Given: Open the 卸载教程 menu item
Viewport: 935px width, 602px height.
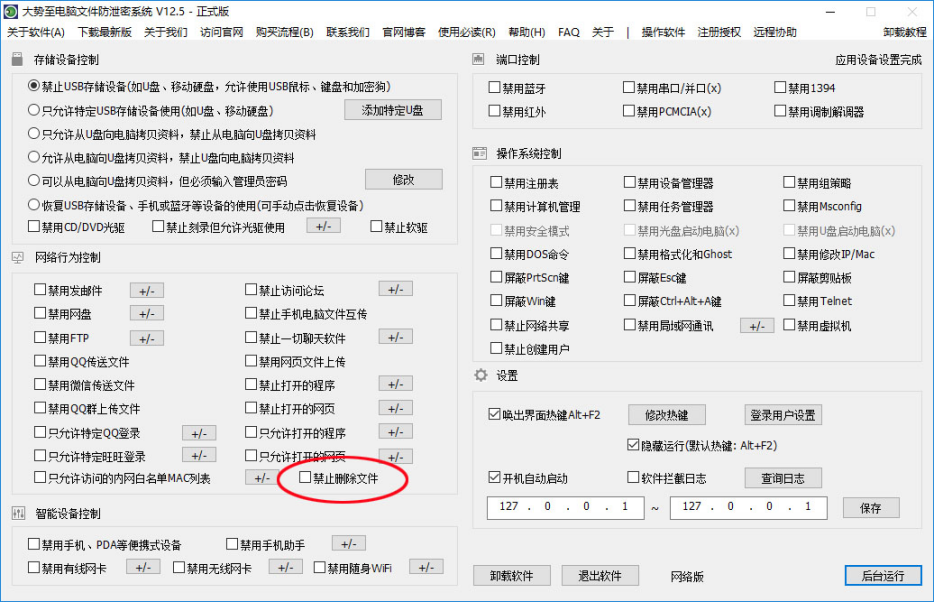Looking at the screenshot, I should coord(905,32).
